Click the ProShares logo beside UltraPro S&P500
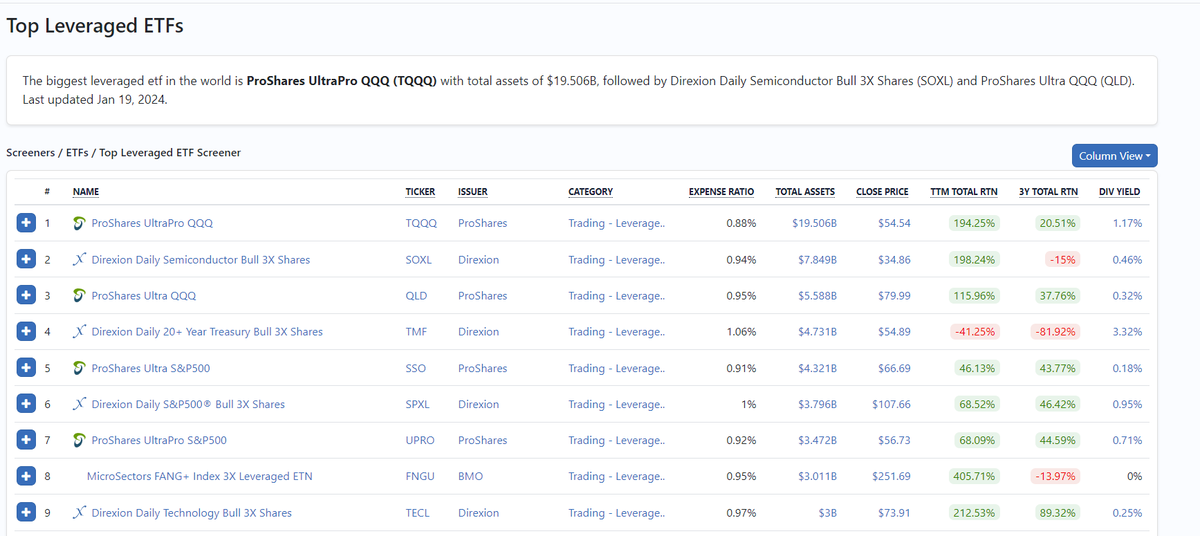 tap(79, 440)
